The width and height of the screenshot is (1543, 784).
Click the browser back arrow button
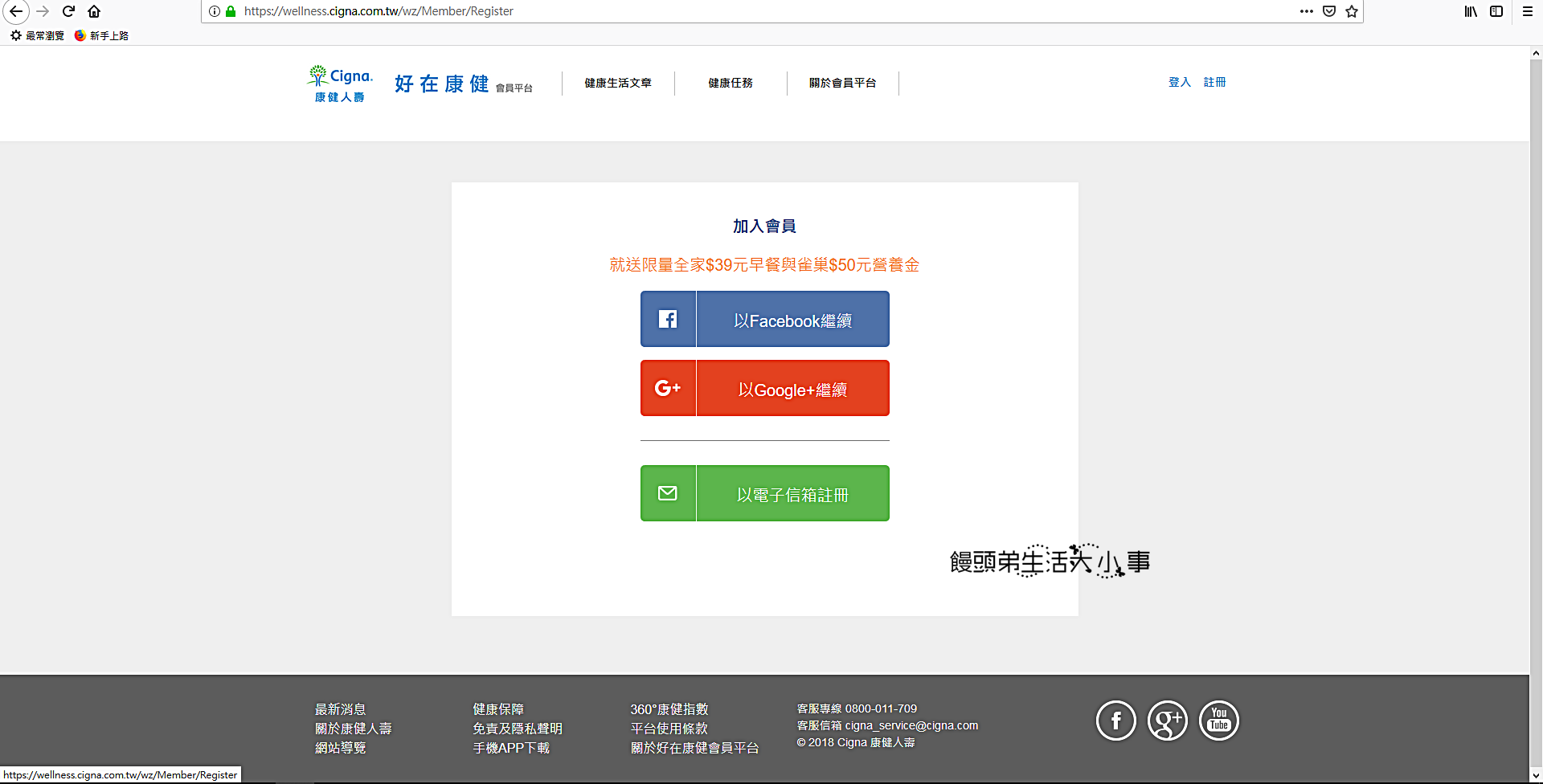point(16,11)
